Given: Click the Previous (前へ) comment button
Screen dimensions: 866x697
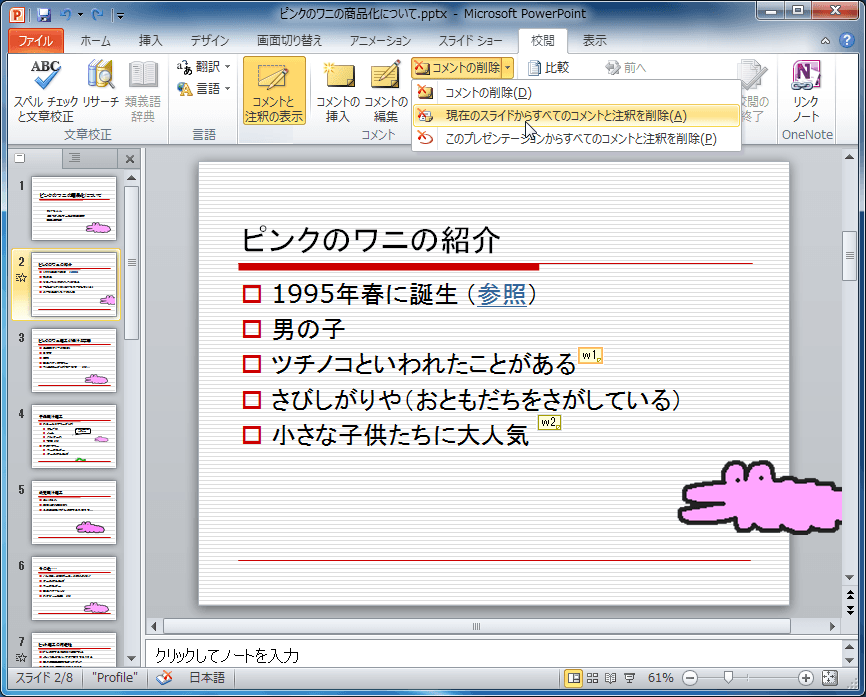Looking at the screenshot, I should 626,67.
